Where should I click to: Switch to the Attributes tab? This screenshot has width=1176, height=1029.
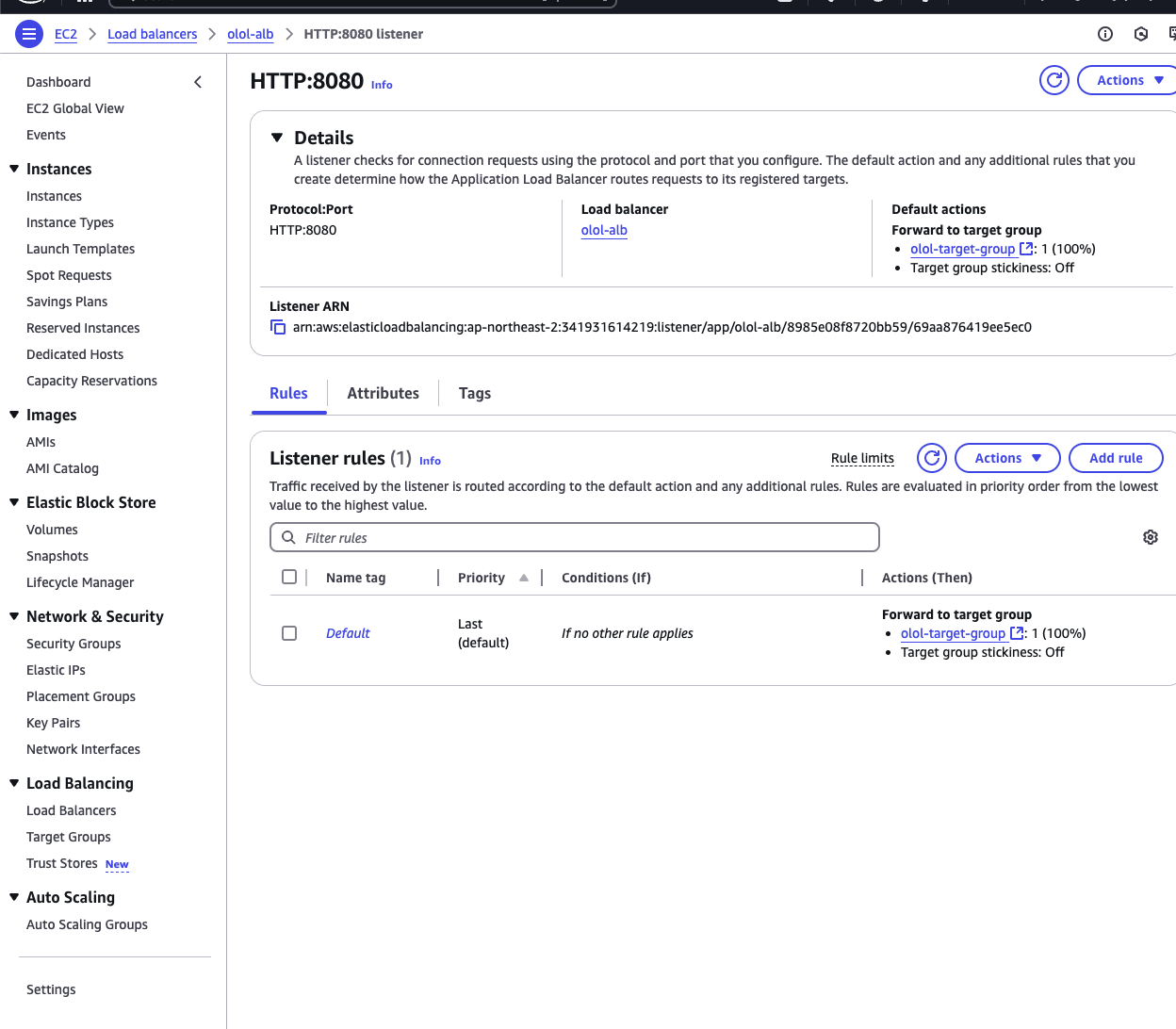coord(383,393)
